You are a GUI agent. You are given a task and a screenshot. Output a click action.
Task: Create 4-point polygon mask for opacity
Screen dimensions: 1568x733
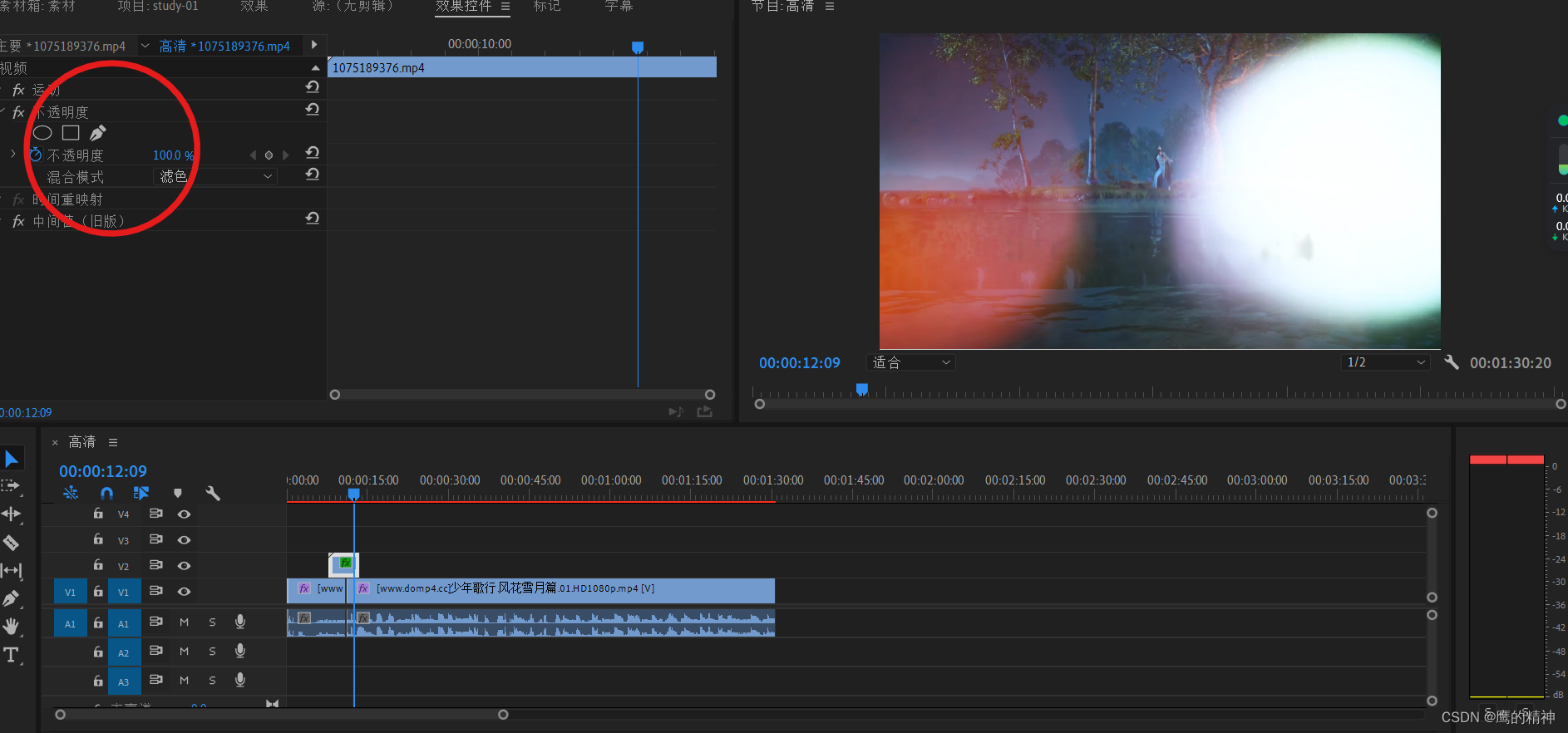pyautogui.click(x=71, y=133)
